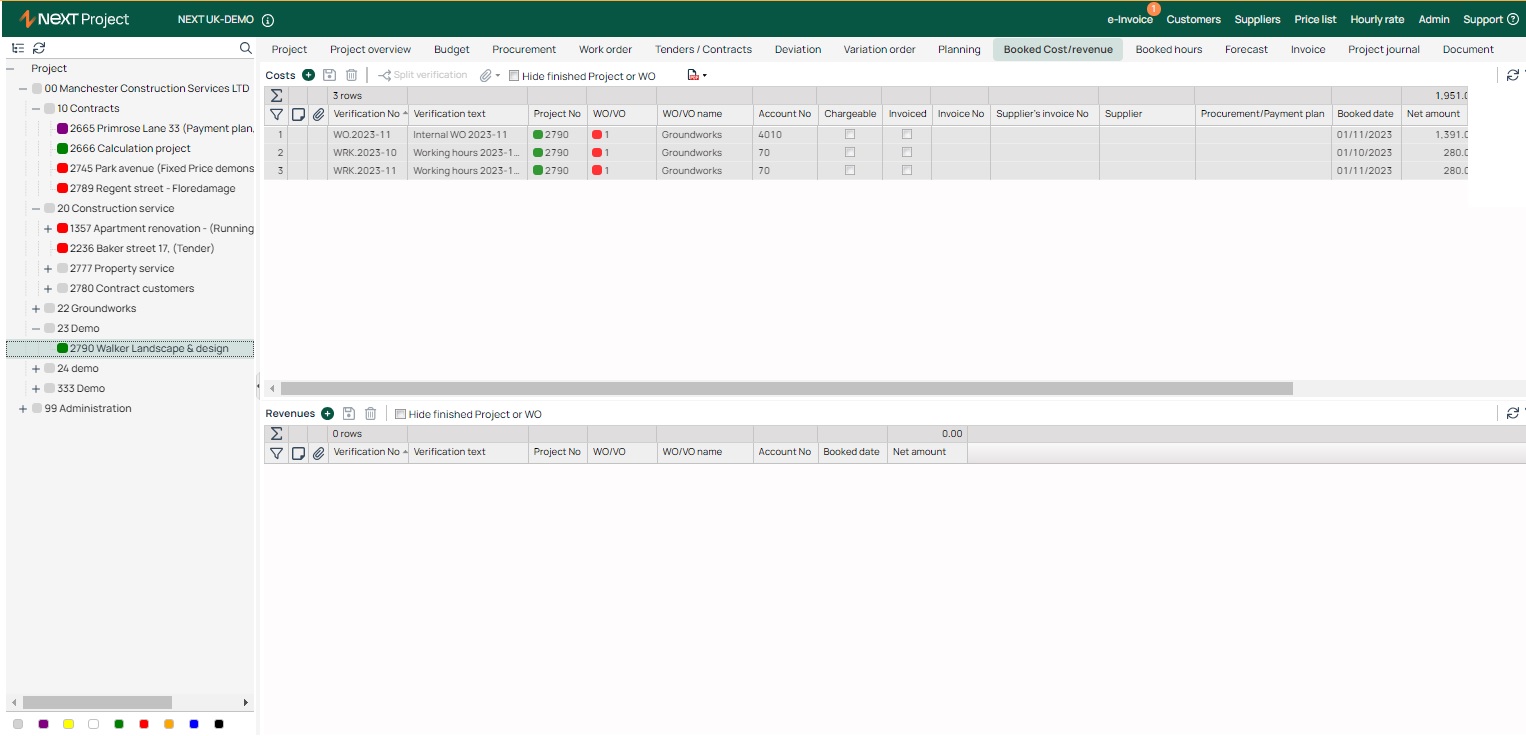Click the search magnifier in project tree
Image resolution: width=1526 pixels, height=736 pixels.
click(x=246, y=48)
